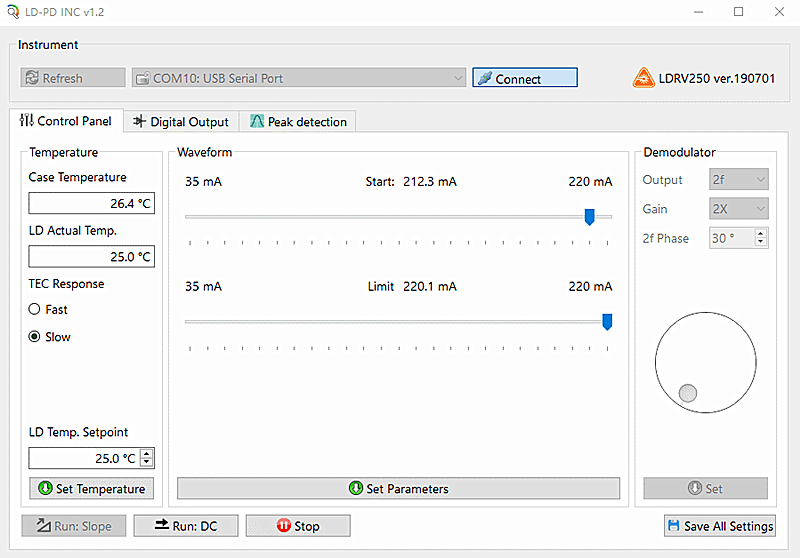Click the Connect plug button
This screenshot has height=558, width=800.
(x=524, y=78)
